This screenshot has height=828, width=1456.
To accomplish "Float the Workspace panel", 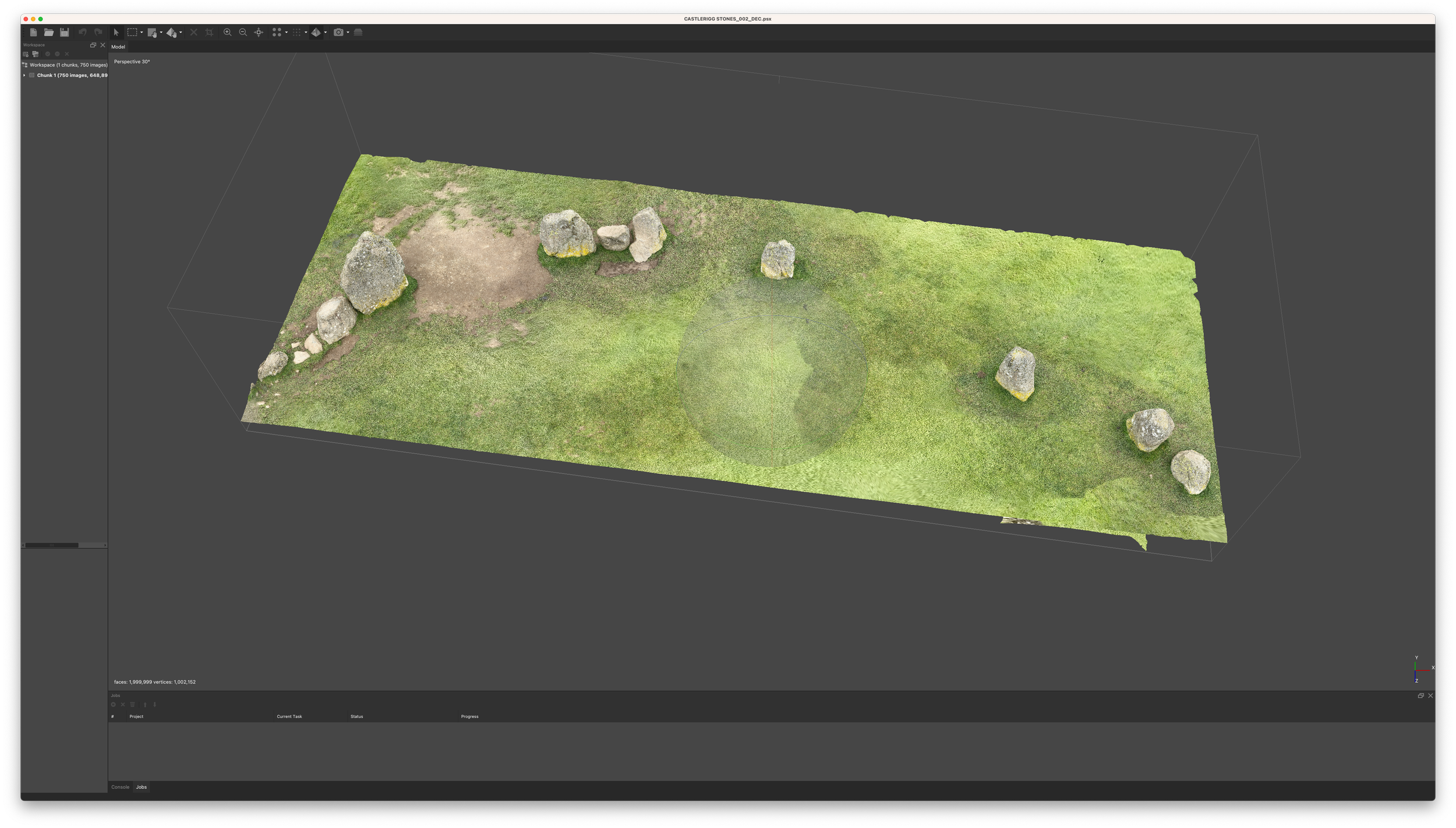I will coord(93,45).
